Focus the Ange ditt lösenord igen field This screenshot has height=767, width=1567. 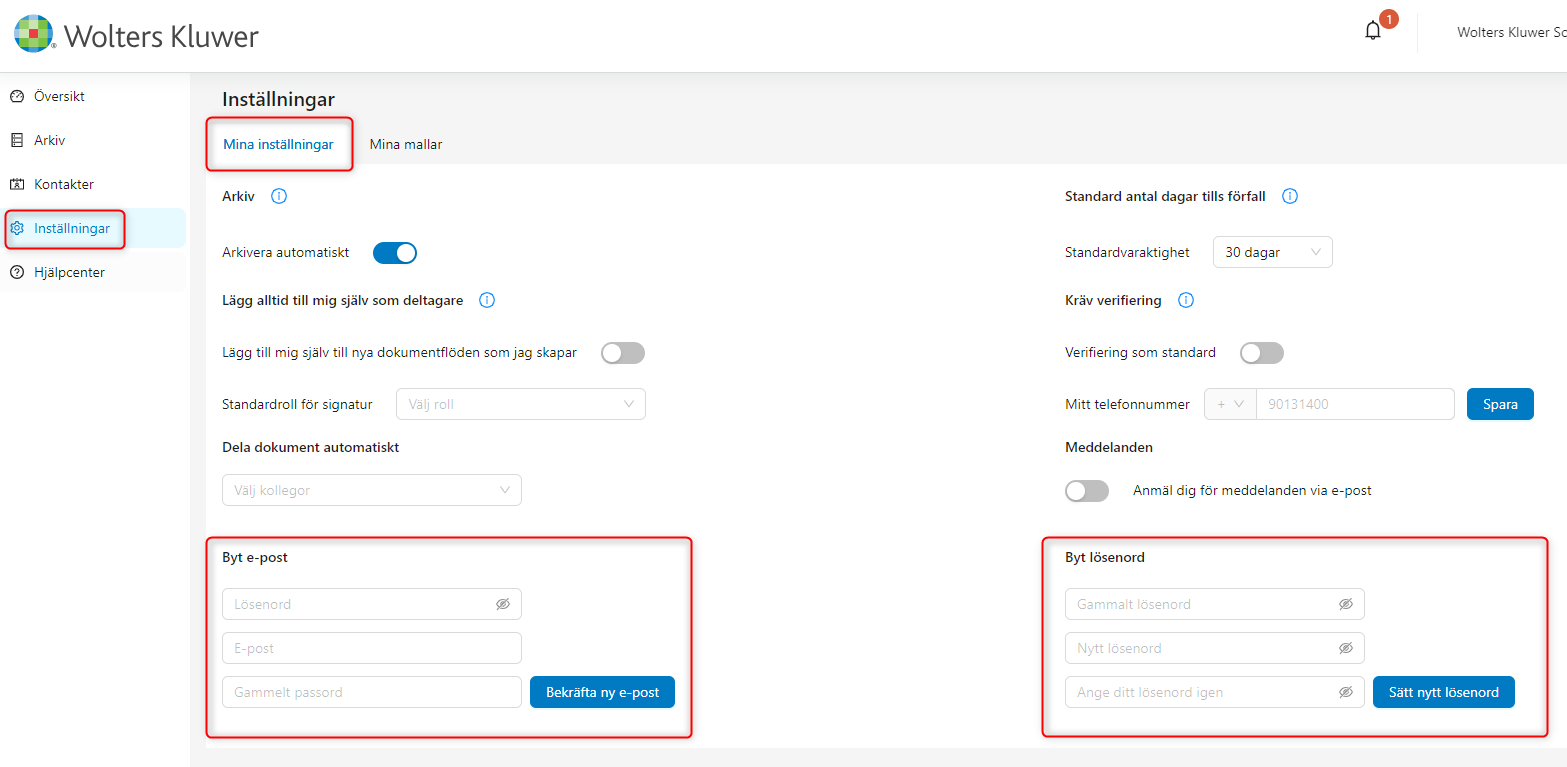pos(1215,692)
